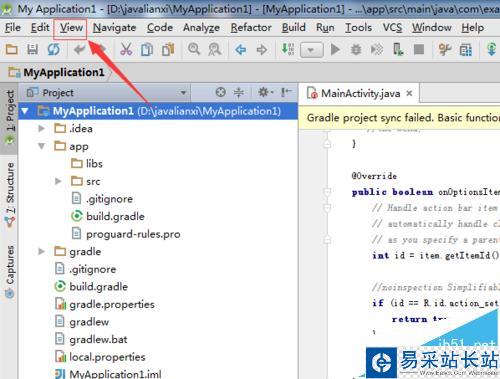Click the Synchronize refresh toolbar icon
Image resolution: width=500 pixels, height=379 pixels.
click(53, 50)
